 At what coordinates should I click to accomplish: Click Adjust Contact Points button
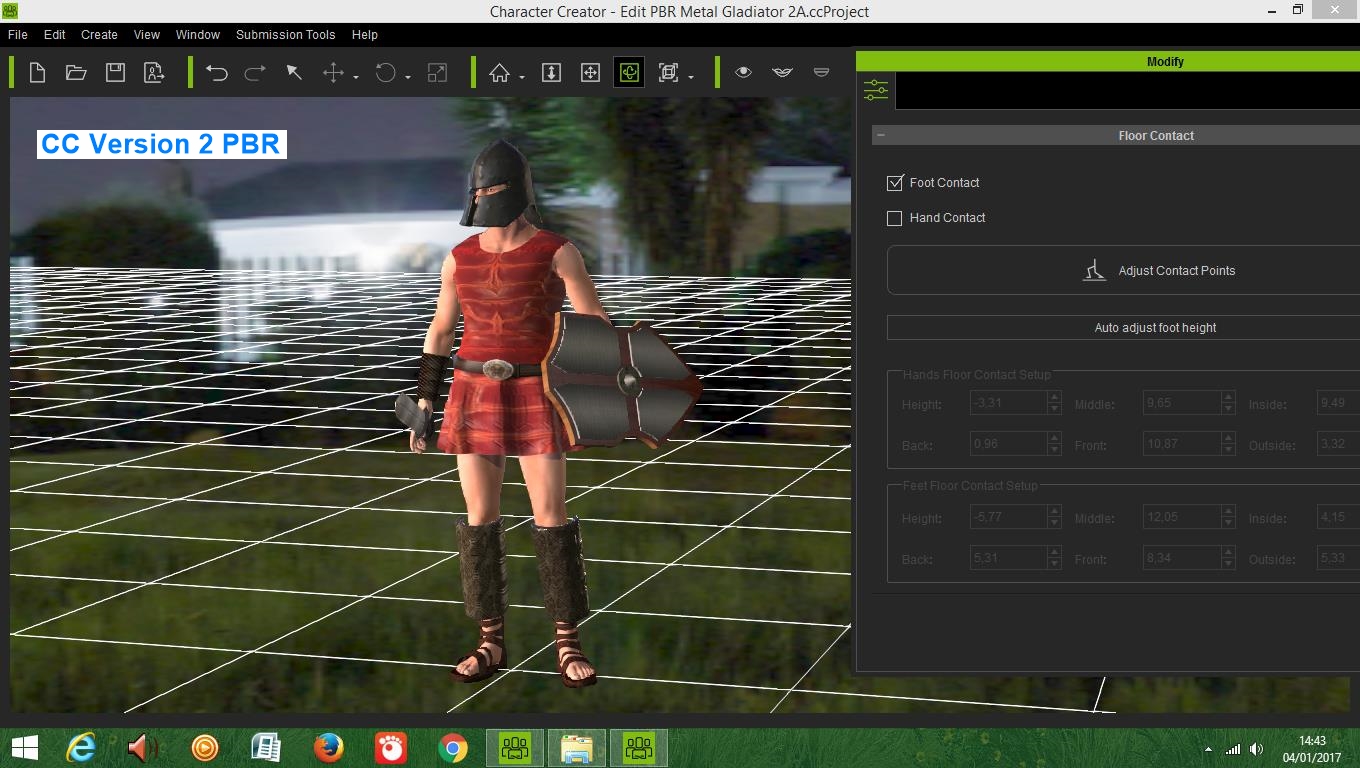point(1123,270)
